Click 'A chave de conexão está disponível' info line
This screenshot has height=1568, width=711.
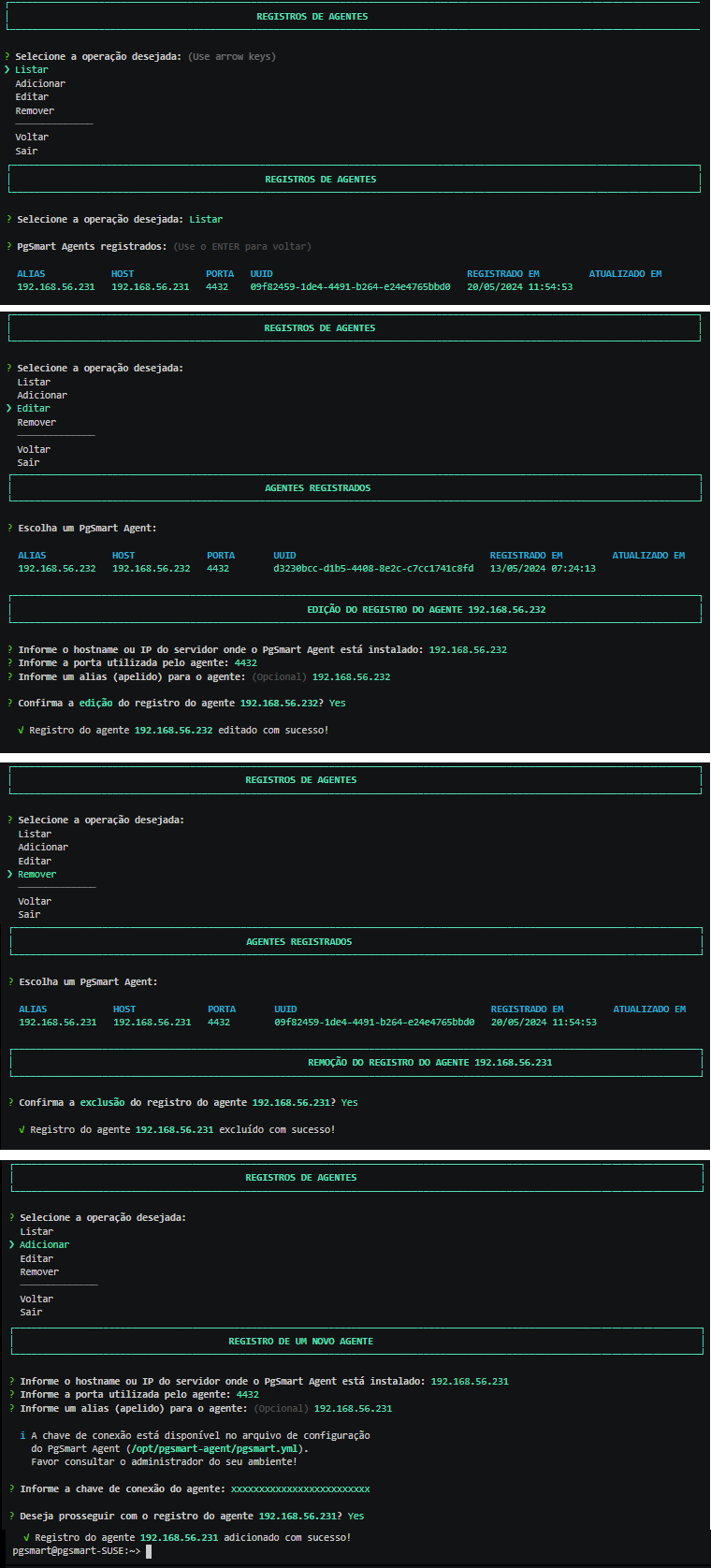(x=200, y=1436)
